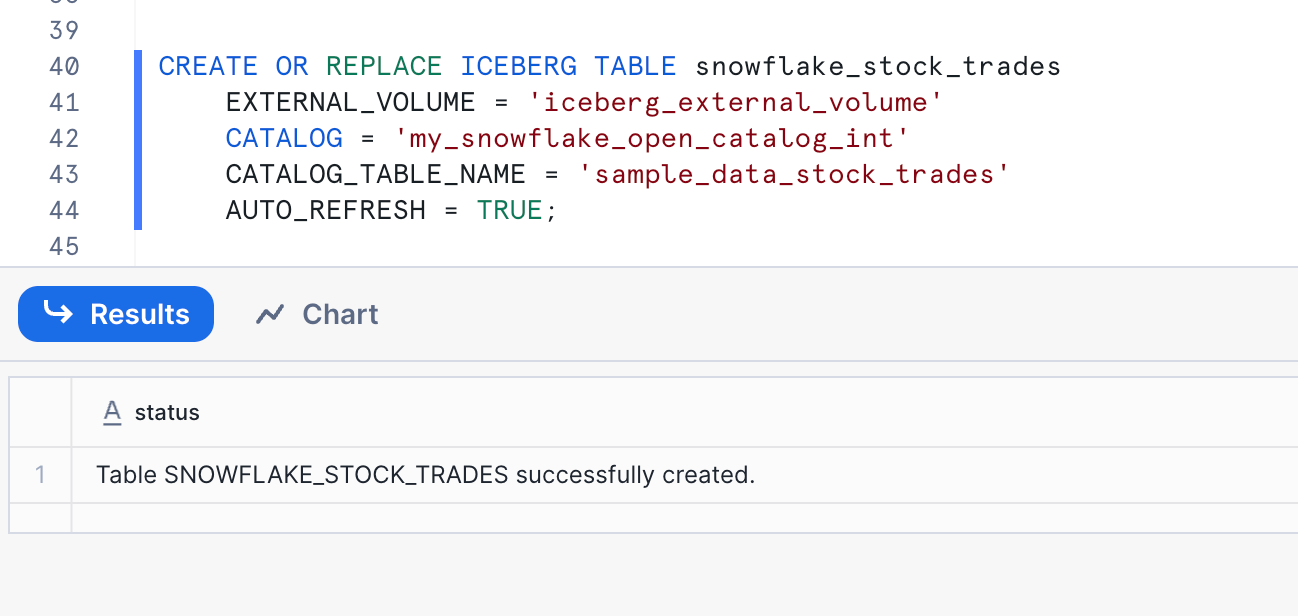Click the blue statement indicator bar

(x=138, y=139)
